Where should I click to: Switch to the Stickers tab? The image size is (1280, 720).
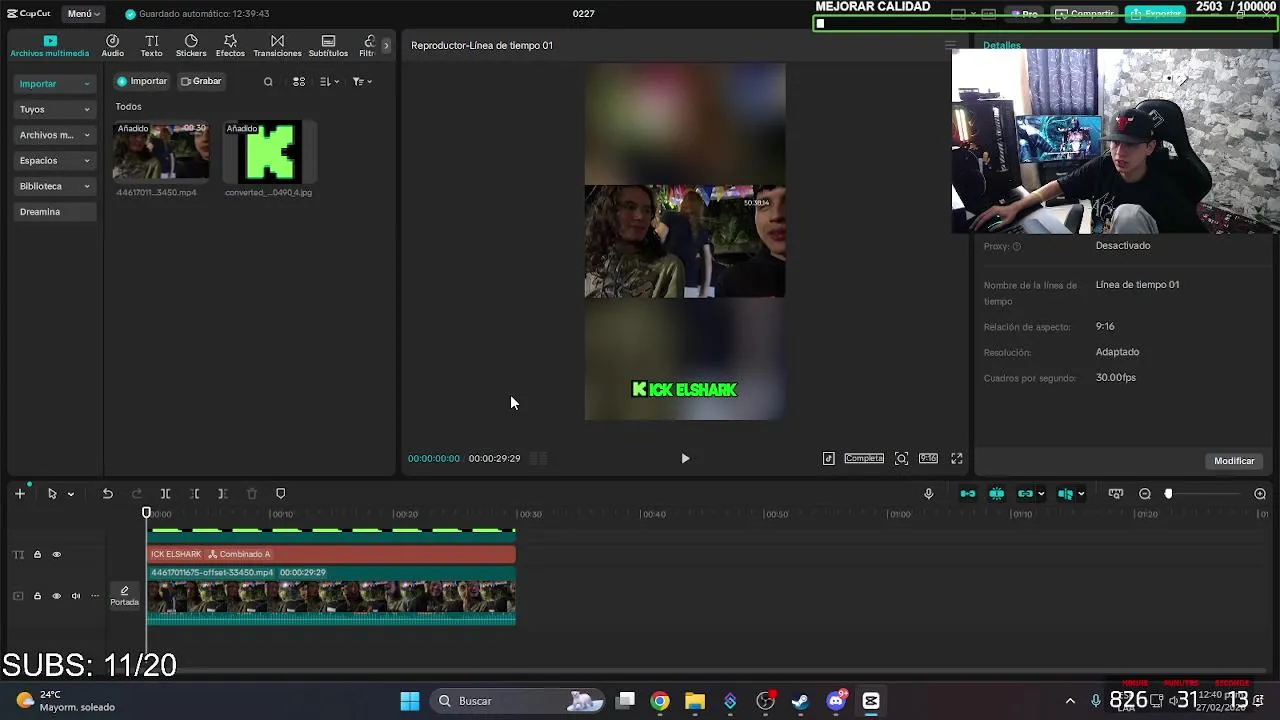pos(191,46)
